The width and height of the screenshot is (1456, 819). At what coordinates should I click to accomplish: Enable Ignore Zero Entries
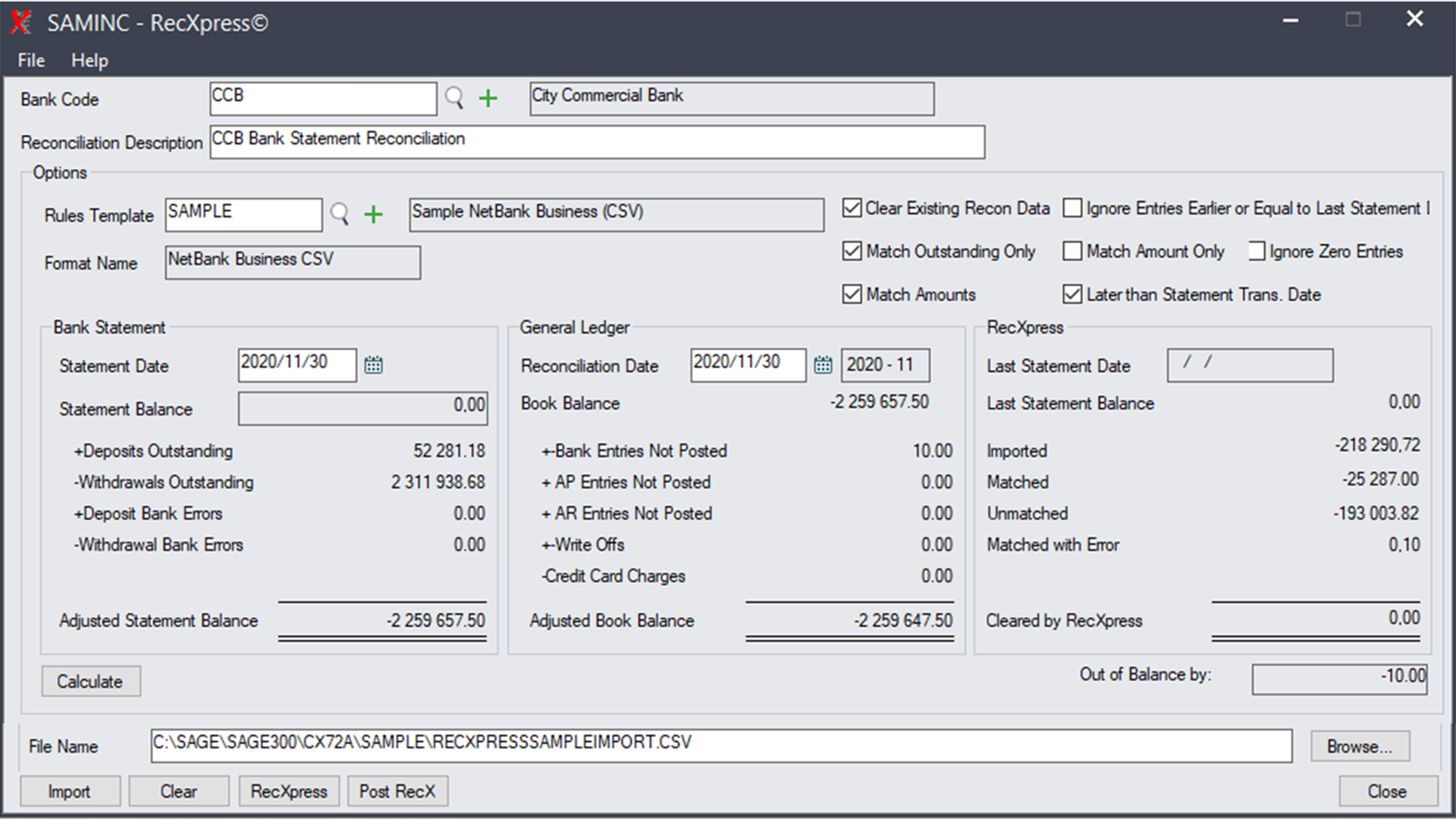point(1257,251)
